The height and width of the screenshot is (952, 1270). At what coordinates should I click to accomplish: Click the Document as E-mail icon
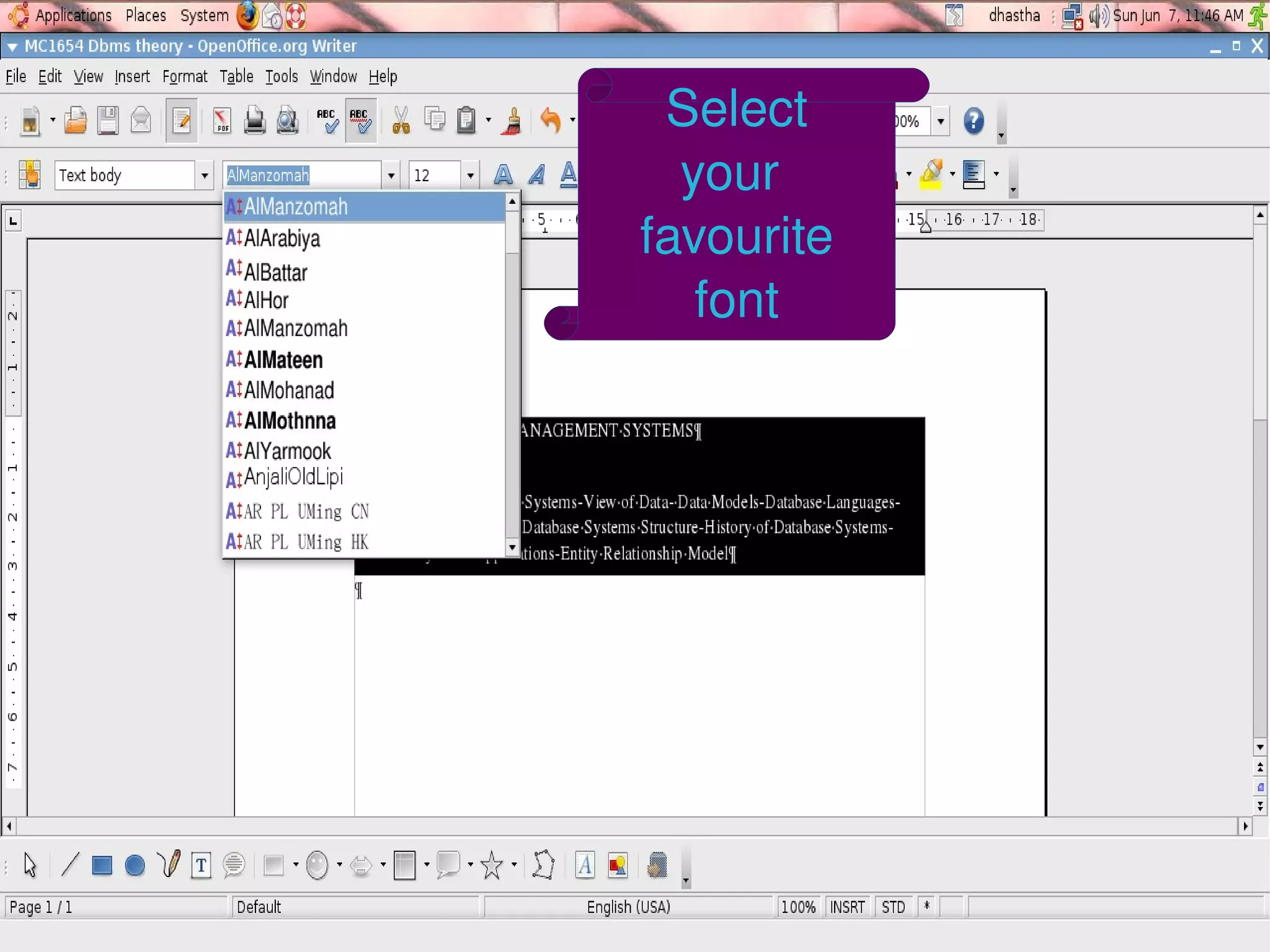(x=141, y=120)
